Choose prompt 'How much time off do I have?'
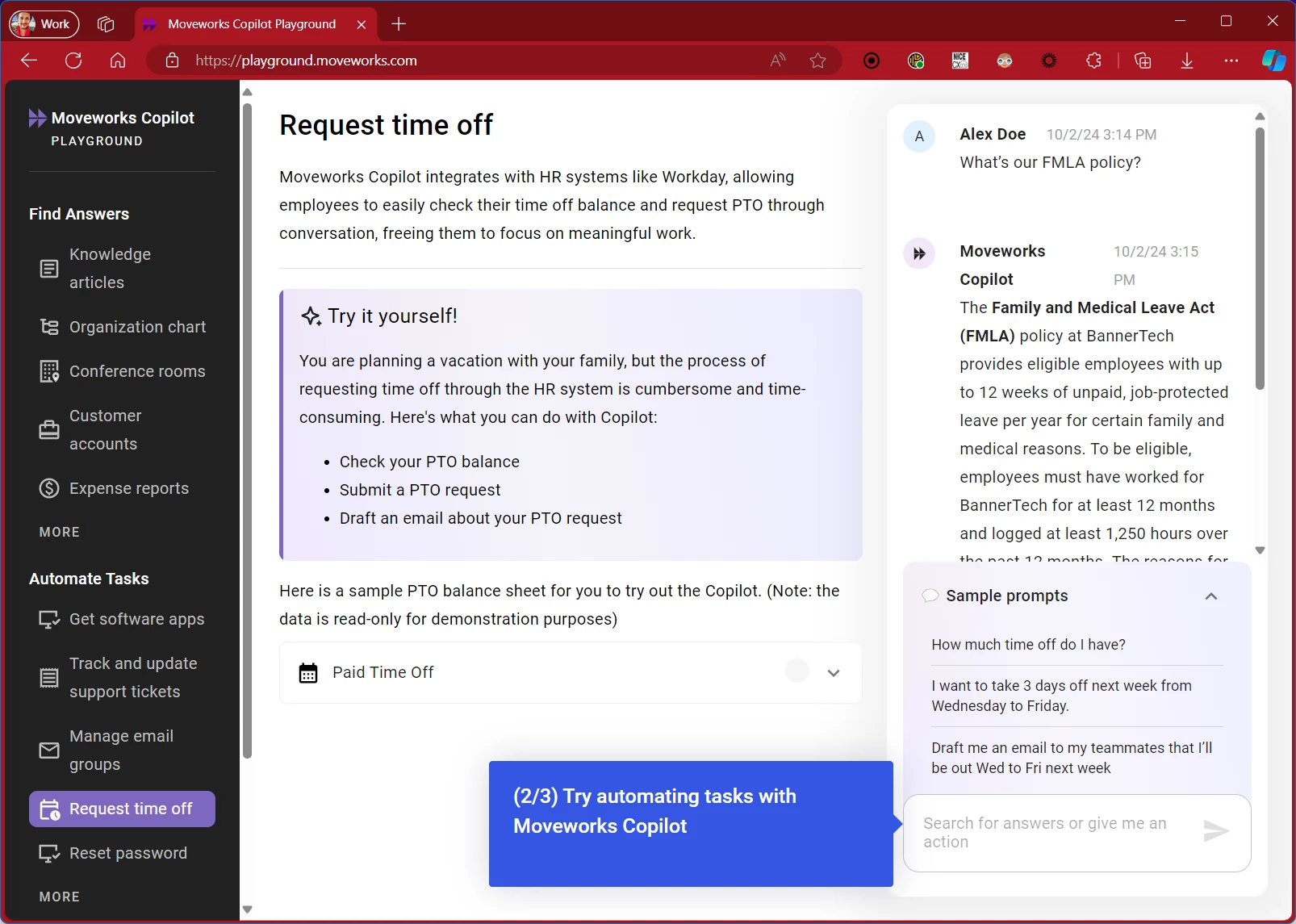This screenshot has height=924, width=1296. tap(1028, 645)
